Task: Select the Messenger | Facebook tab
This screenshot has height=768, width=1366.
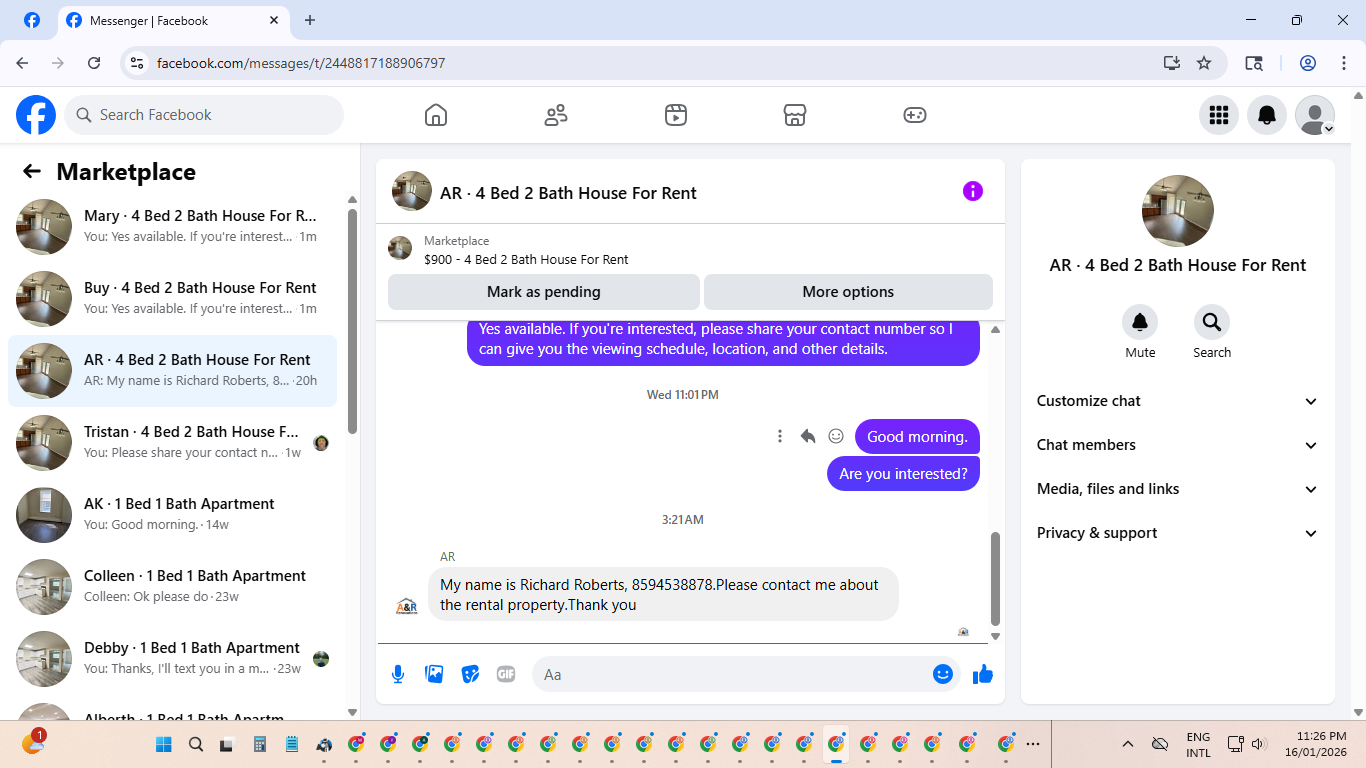Action: click(x=172, y=20)
